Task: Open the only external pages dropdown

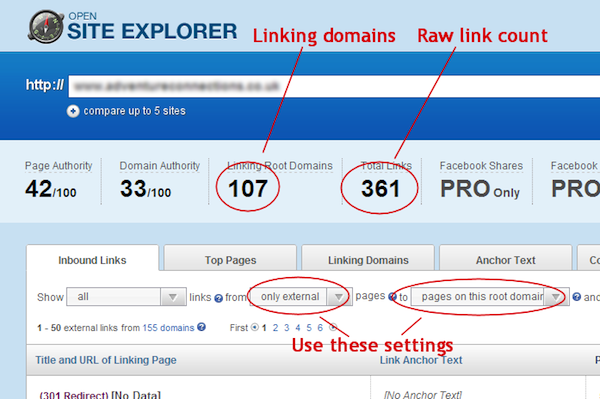Action: (301, 297)
